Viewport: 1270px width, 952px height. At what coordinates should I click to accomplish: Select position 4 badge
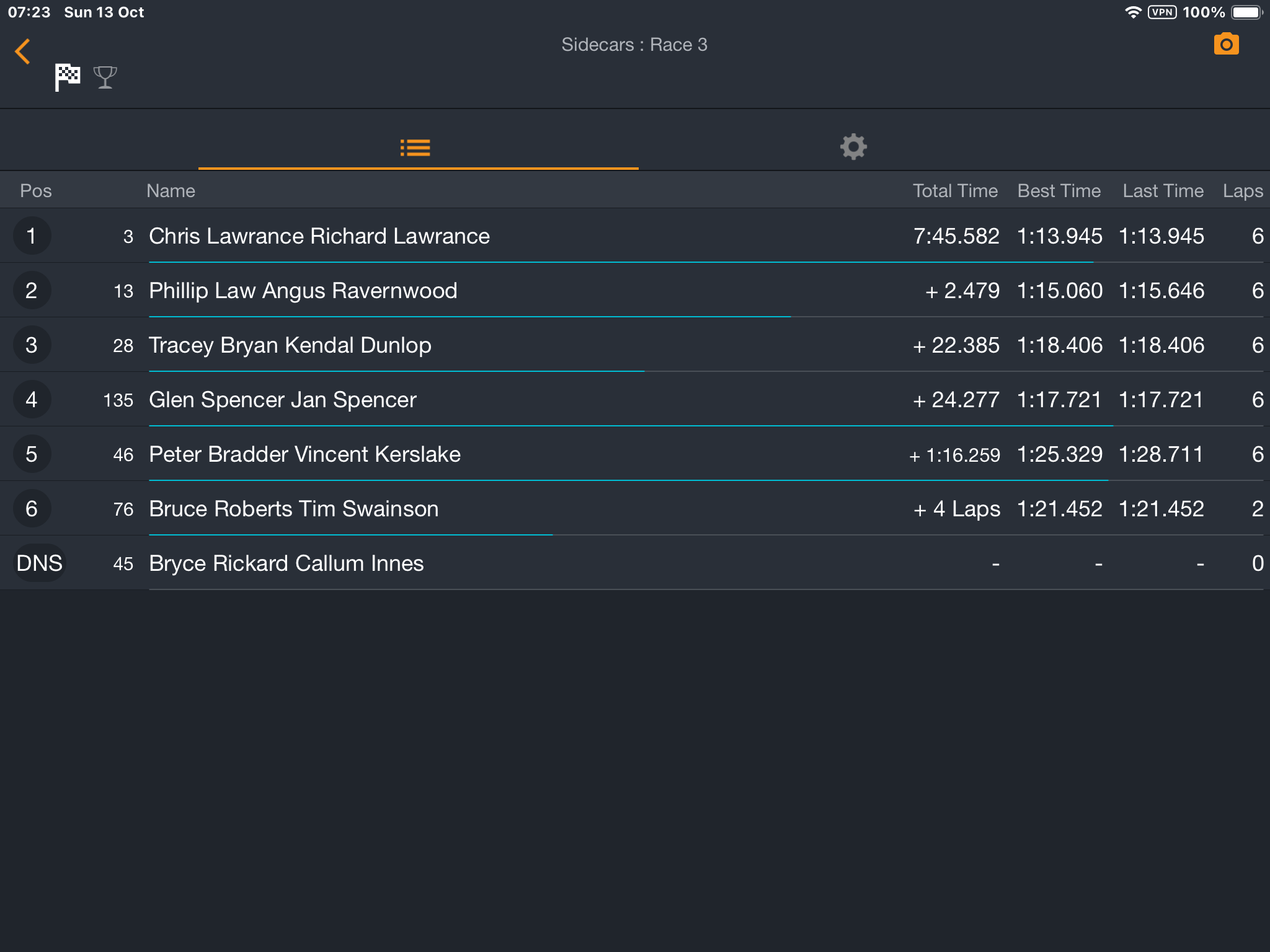click(x=32, y=400)
